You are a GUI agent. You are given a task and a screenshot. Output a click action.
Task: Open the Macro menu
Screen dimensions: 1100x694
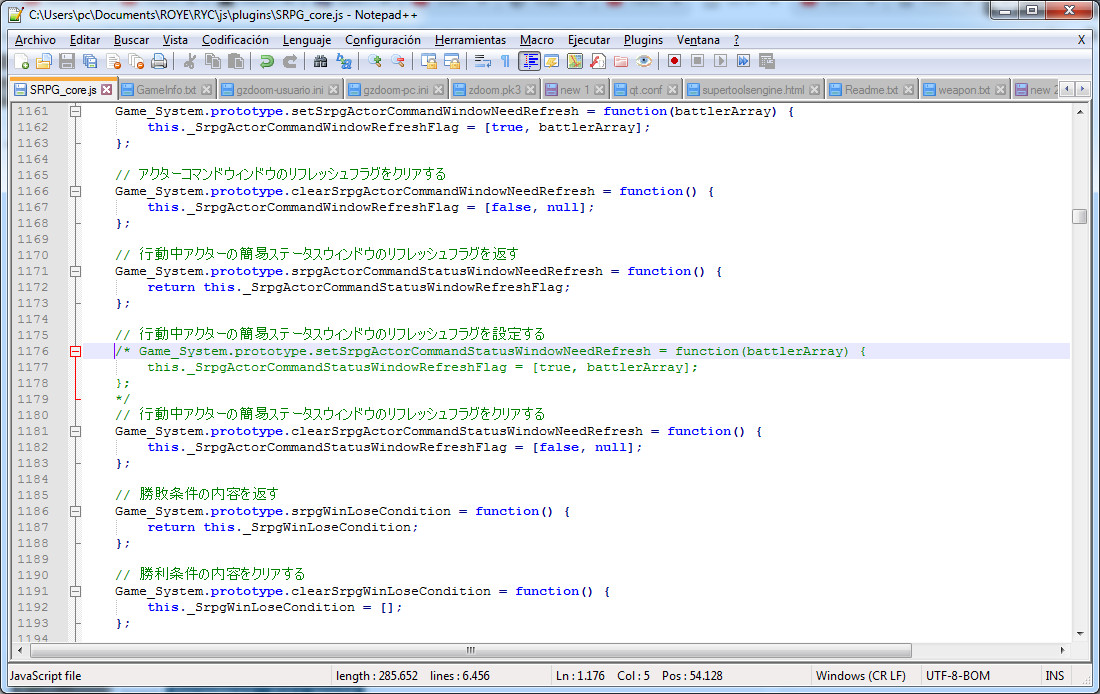point(537,40)
